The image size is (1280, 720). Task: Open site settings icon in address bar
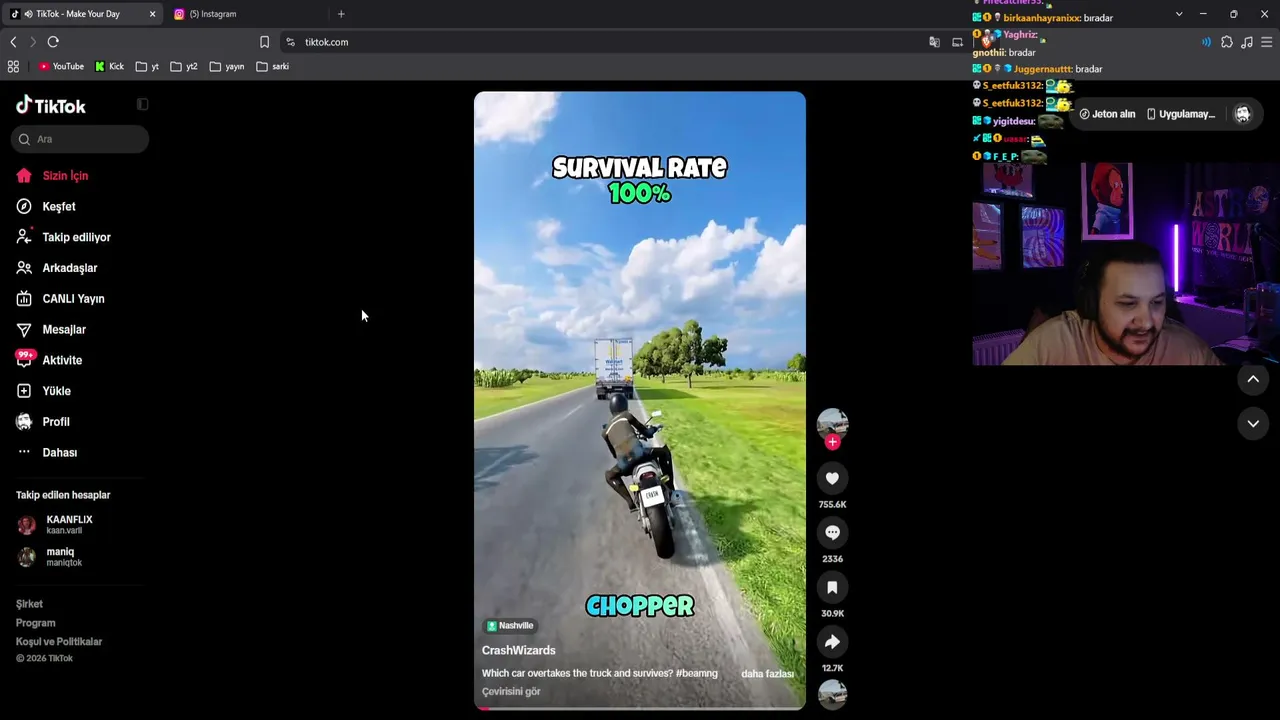click(290, 42)
